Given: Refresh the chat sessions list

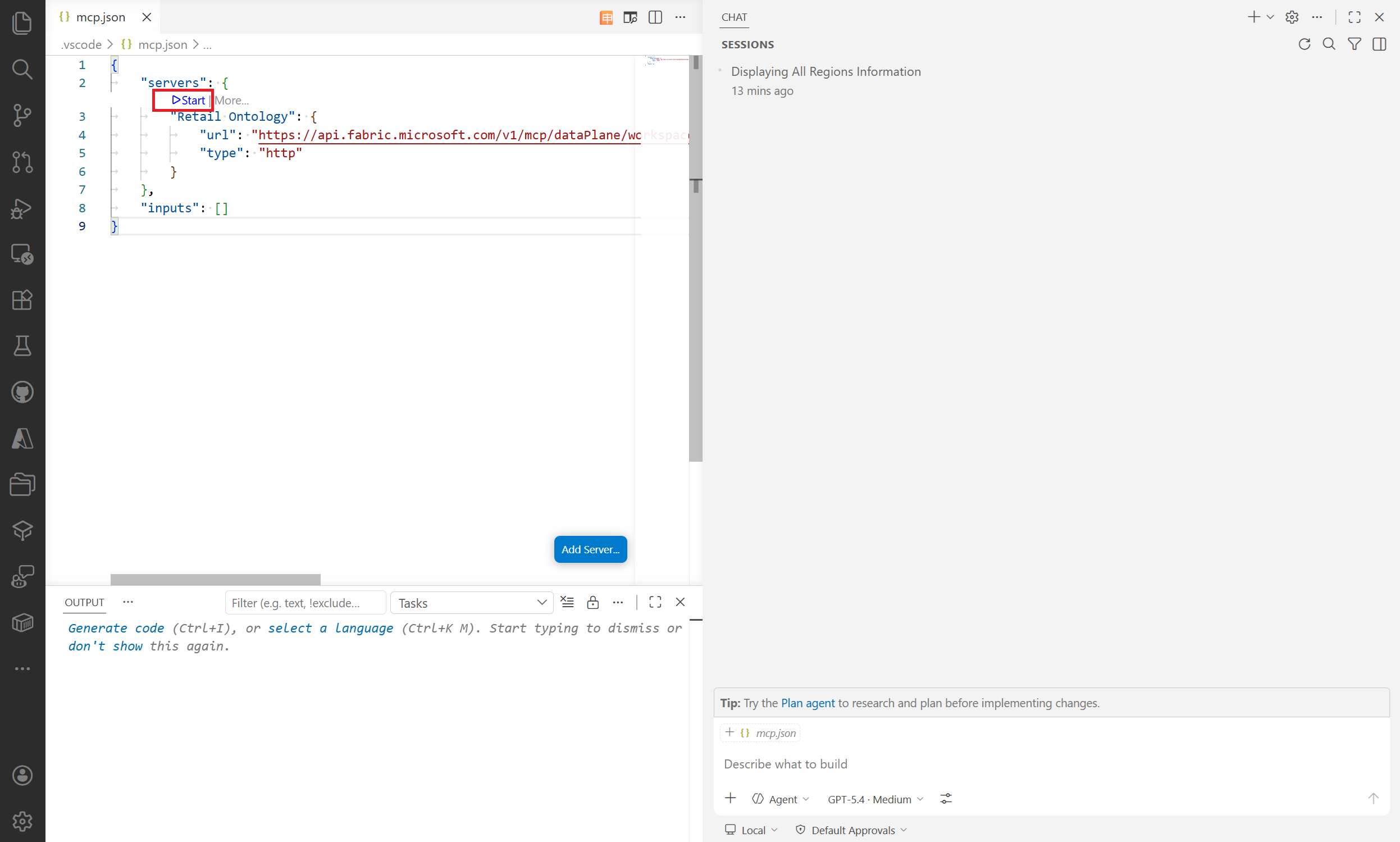Looking at the screenshot, I should pyautogui.click(x=1304, y=44).
